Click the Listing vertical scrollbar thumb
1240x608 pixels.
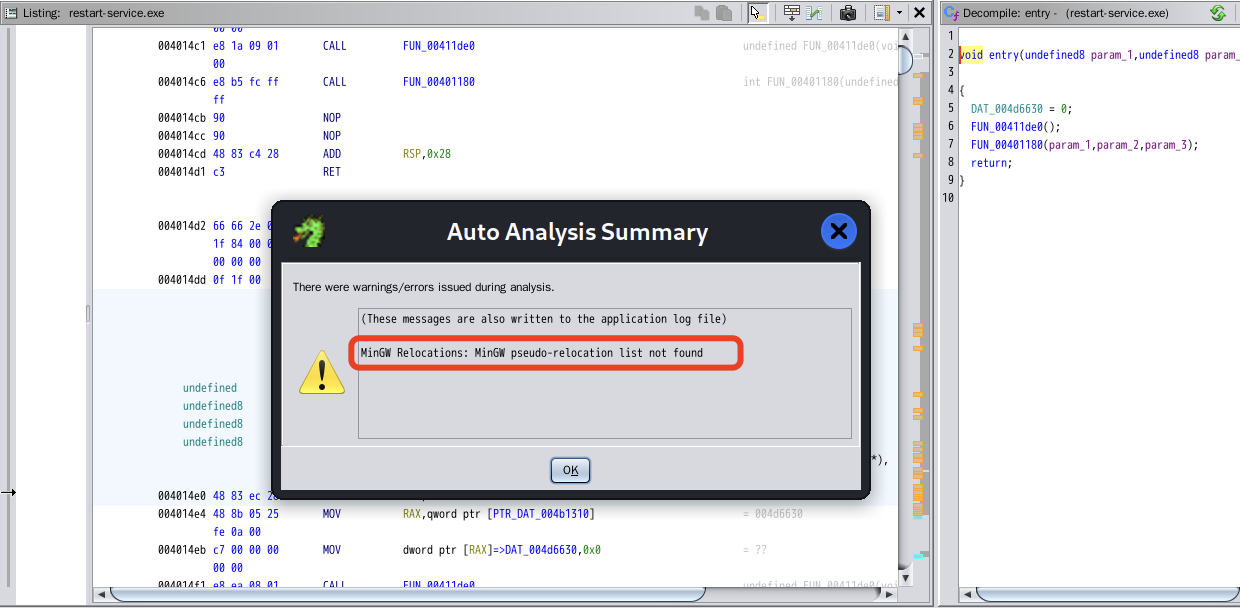click(x=905, y=60)
